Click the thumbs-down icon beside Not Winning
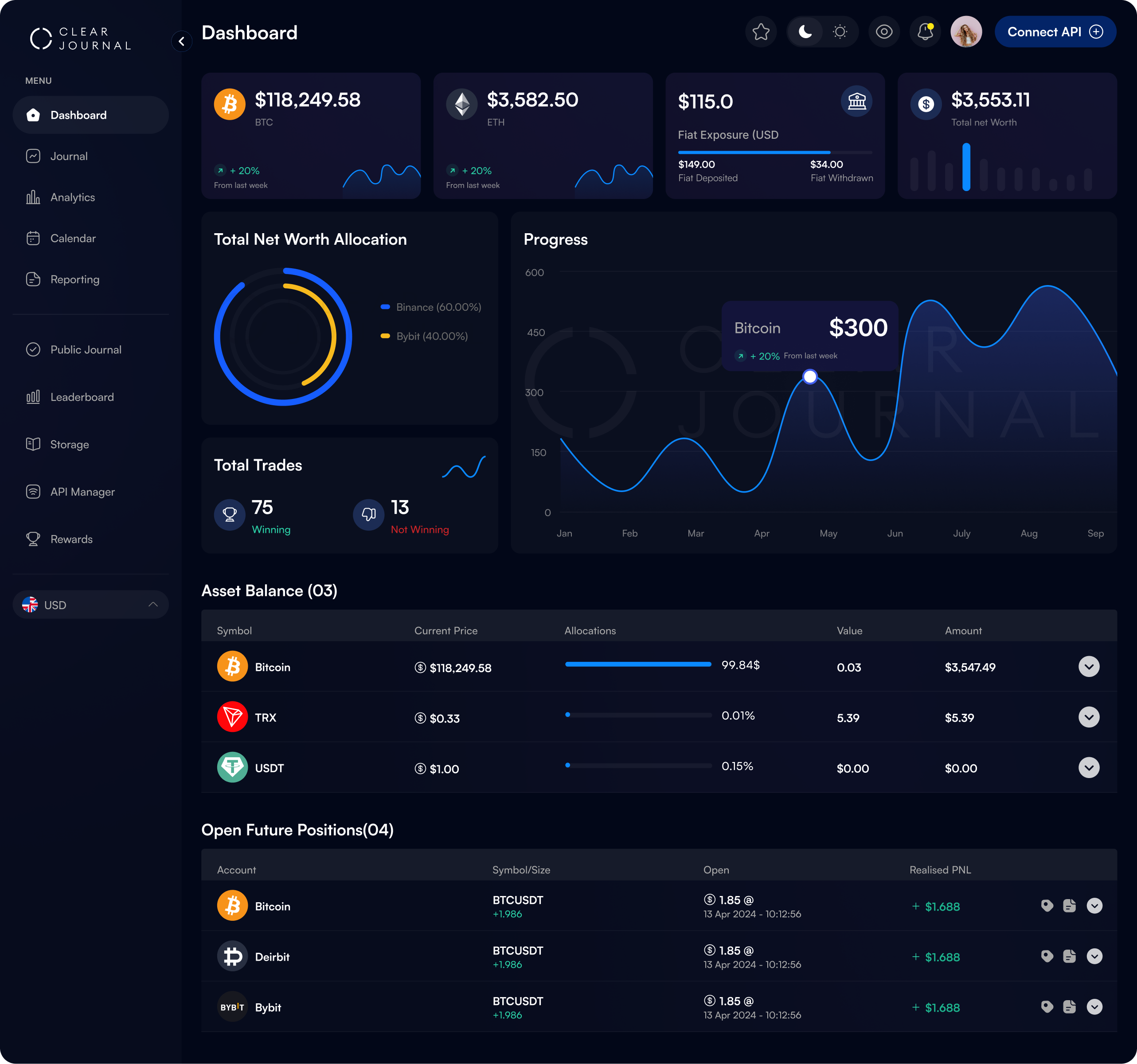 tap(368, 514)
